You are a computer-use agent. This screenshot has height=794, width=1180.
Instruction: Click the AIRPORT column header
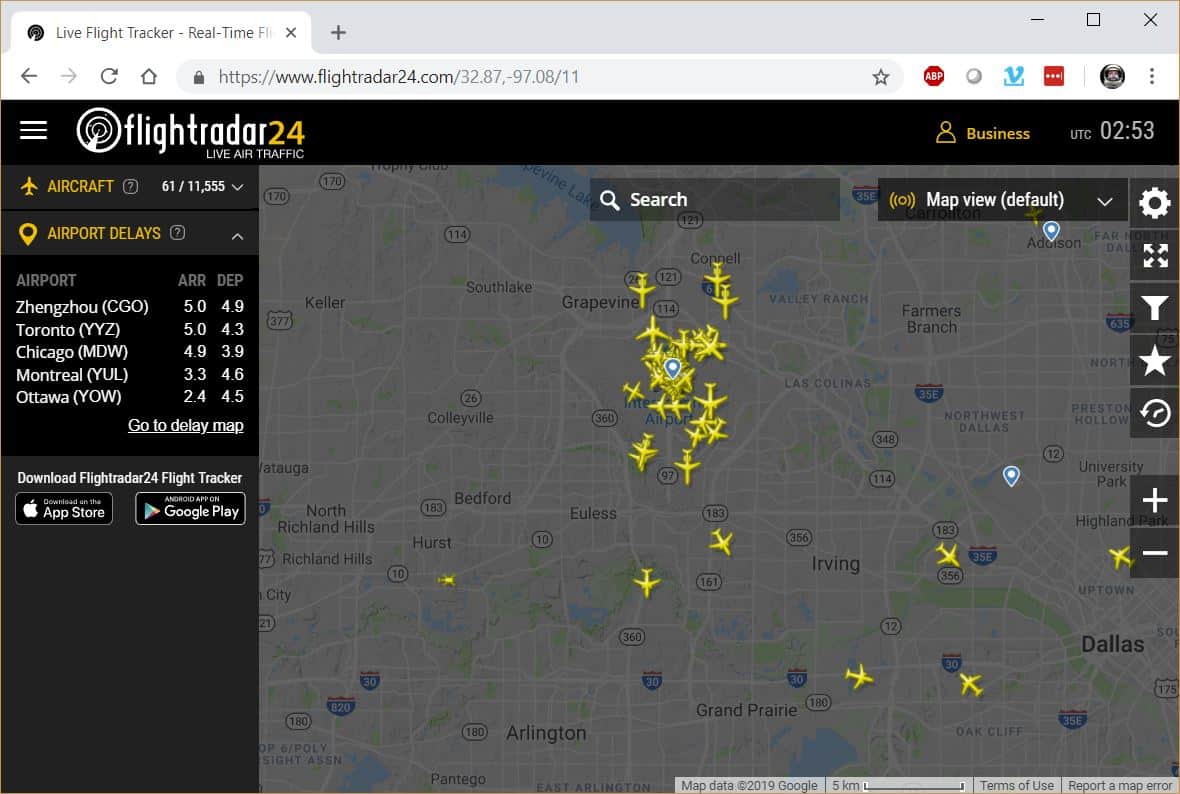(46, 280)
